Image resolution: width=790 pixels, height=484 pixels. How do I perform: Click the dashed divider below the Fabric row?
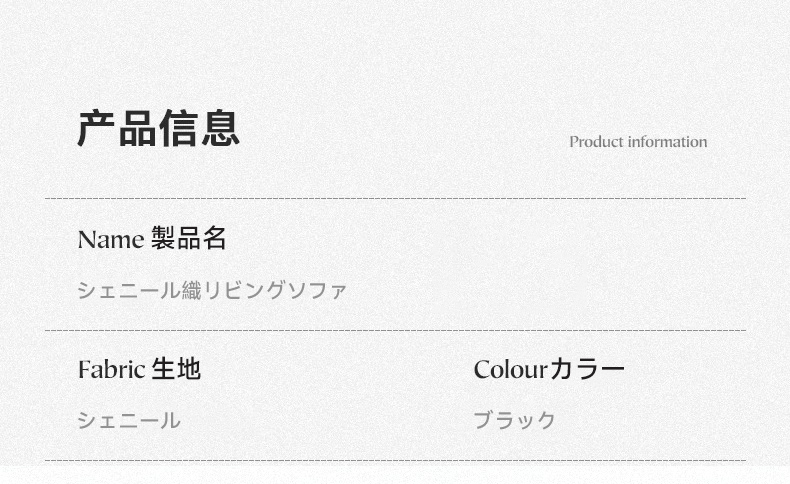tap(396, 460)
